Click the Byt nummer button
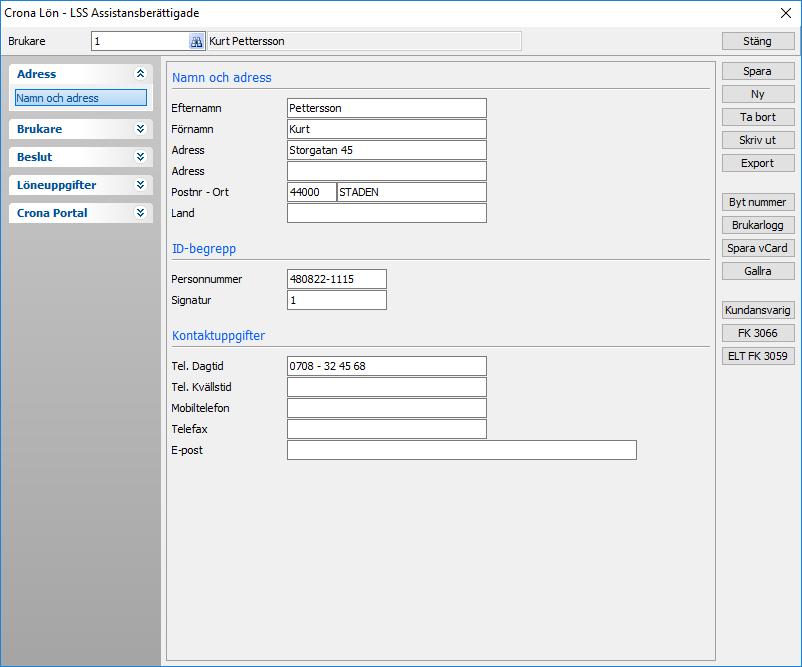This screenshot has height=667, width=802. click(x=758, y=202)
